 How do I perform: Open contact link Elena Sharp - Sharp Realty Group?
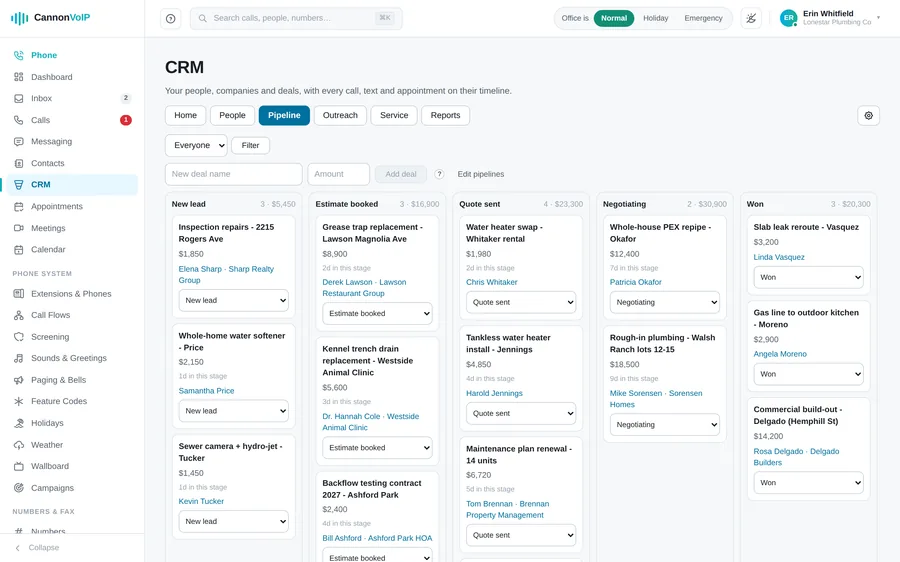226,274
